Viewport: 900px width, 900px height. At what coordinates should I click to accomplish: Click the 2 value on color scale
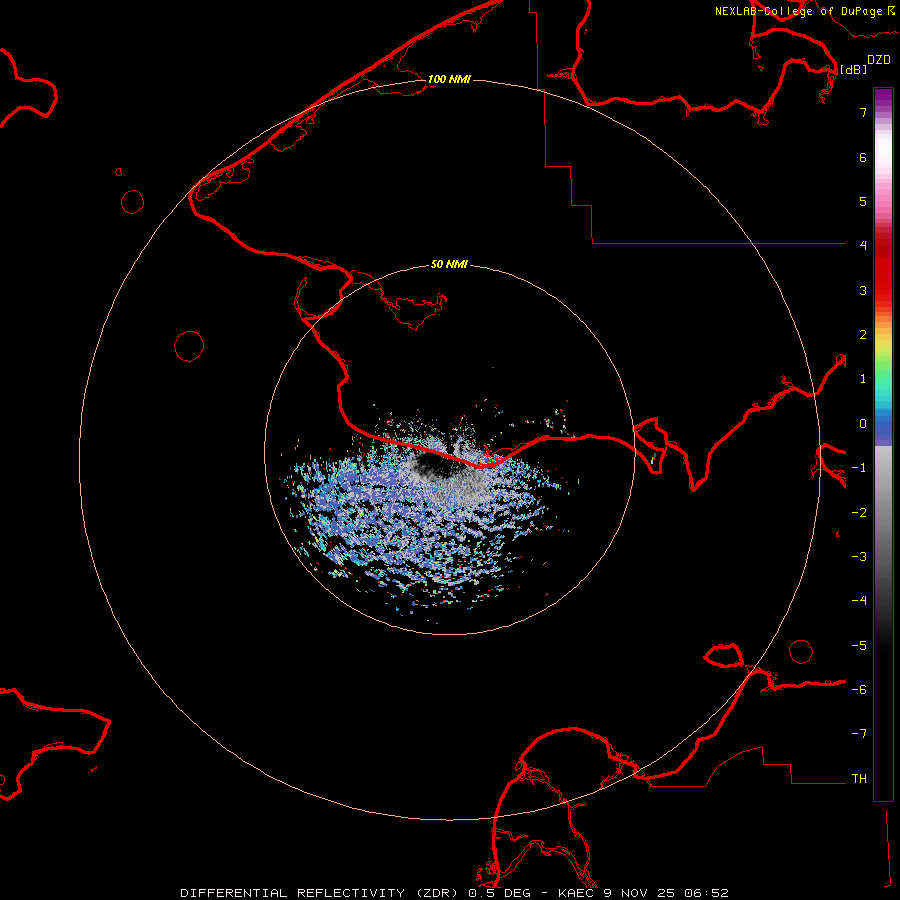[x=863, y=335]
